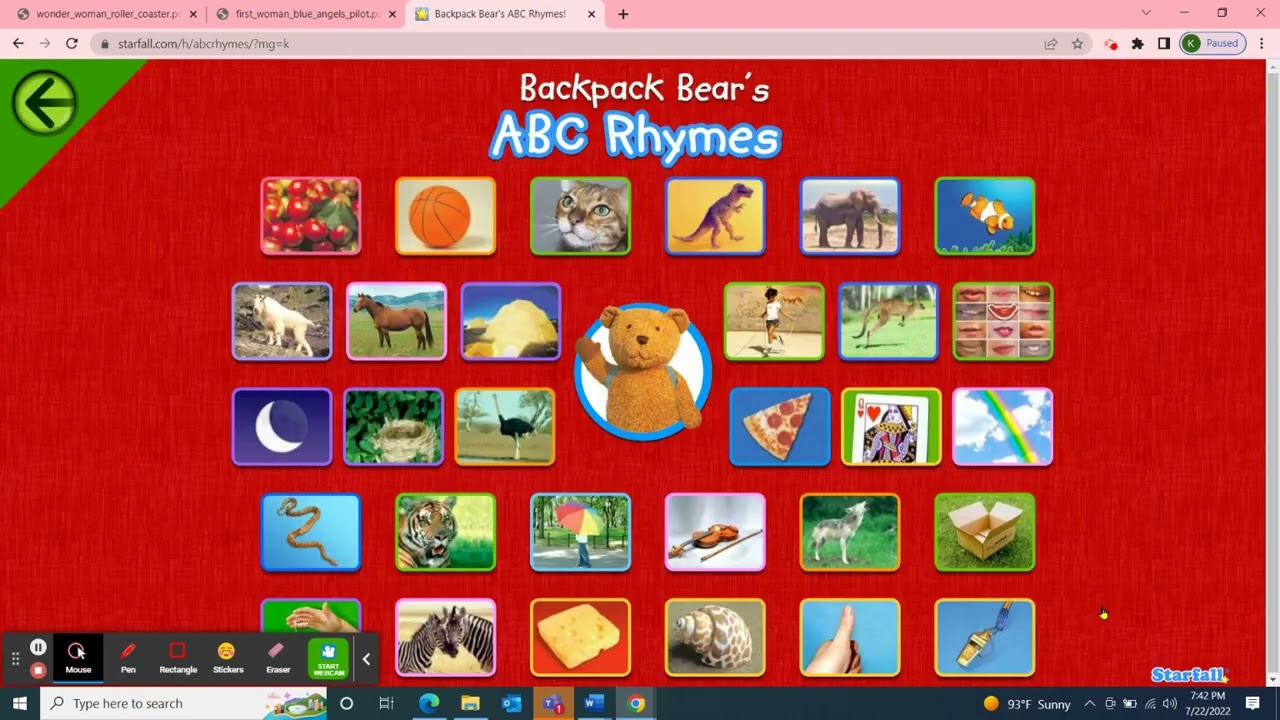1280x720 pixels.
Task: Collapse the recorder toolbar with the chevron
Action: tap(366, 659)
